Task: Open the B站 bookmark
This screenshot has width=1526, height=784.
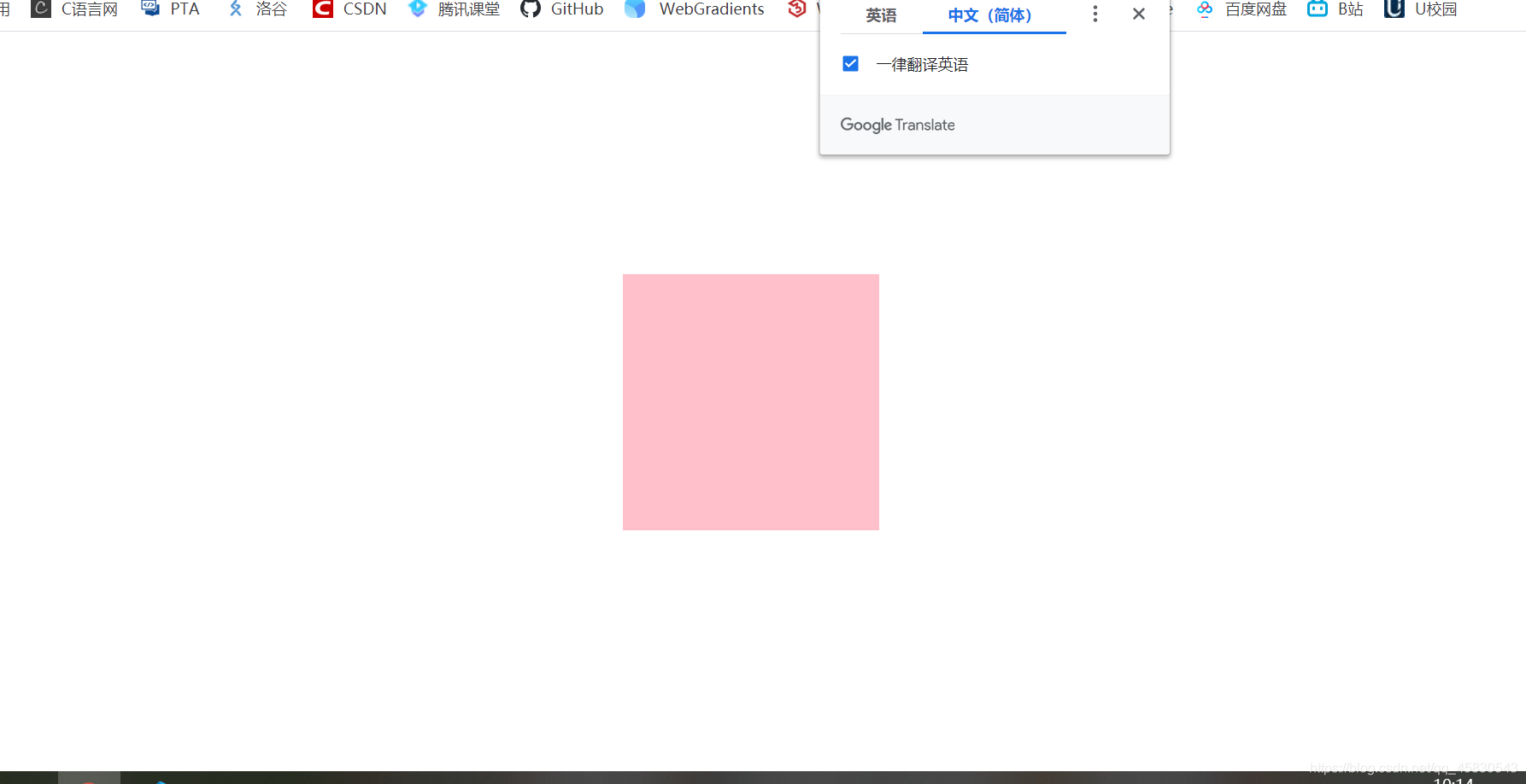Action: click(1335, 9)
